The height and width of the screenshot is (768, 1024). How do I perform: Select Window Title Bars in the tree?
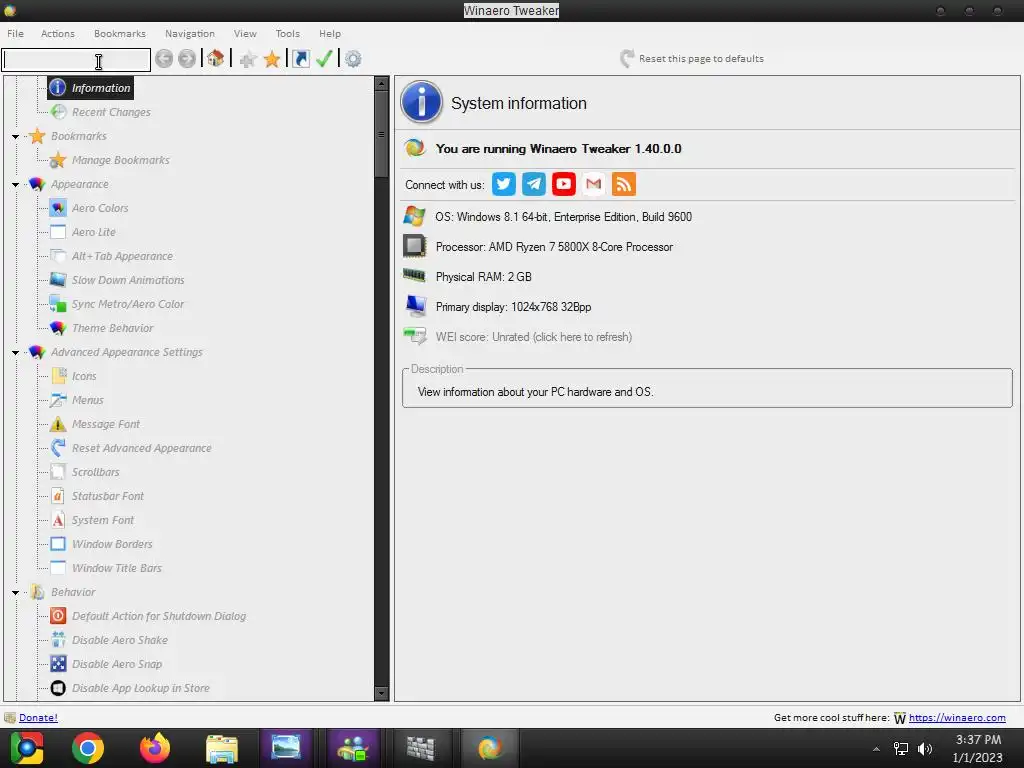tap(116, 568)
